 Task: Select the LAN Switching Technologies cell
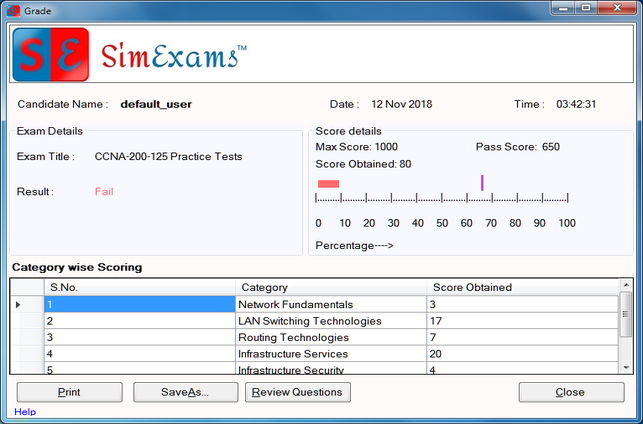coord(331,321)
